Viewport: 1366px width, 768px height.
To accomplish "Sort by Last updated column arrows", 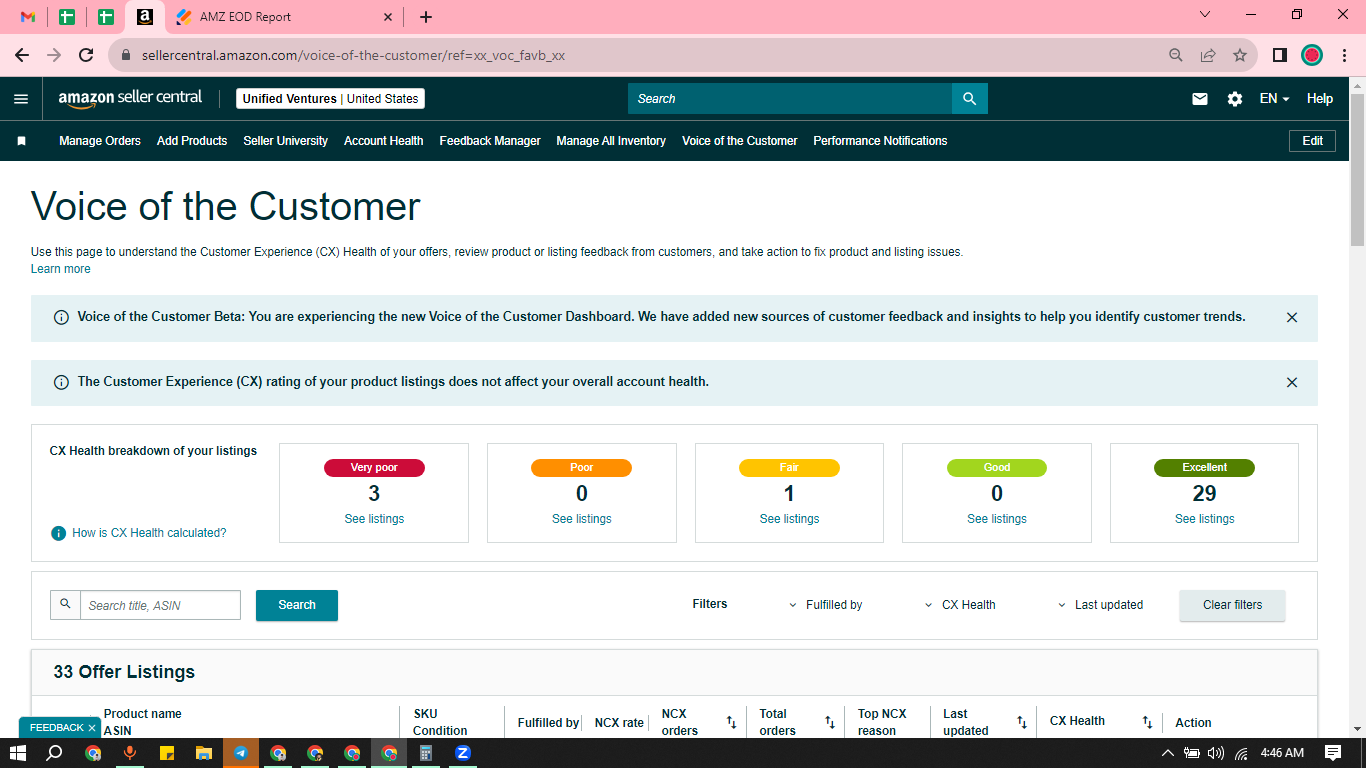I will (1021, 722).
